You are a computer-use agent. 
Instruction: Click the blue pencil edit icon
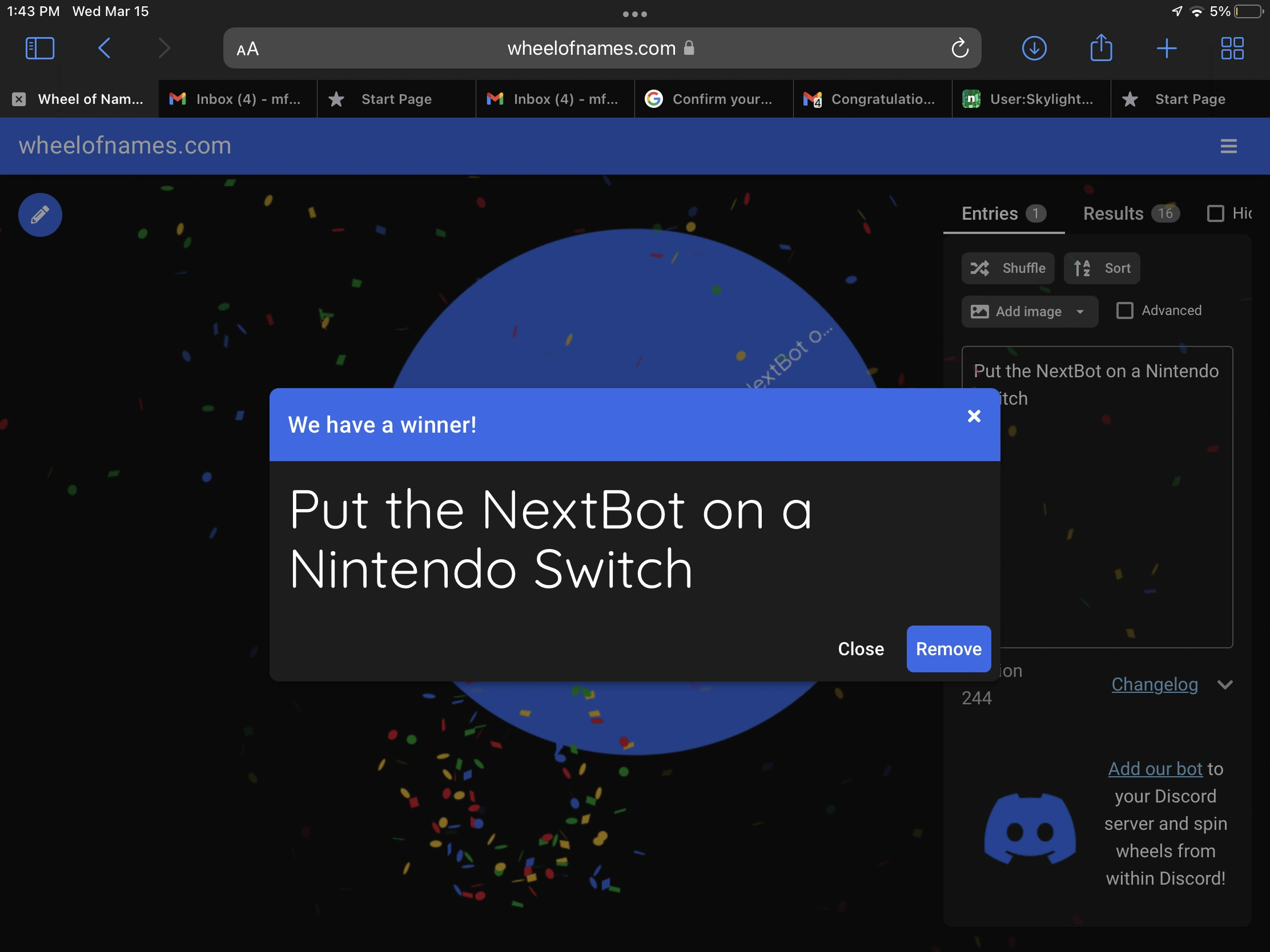coord(39,215)
